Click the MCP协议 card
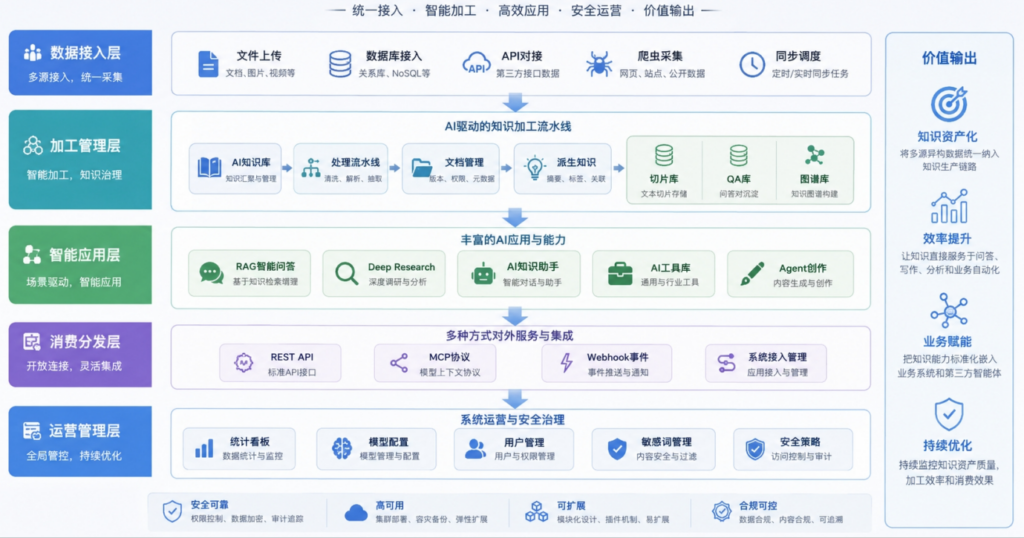The height and width of the screenshot is (538, 1024). click(x=435, y=363)
